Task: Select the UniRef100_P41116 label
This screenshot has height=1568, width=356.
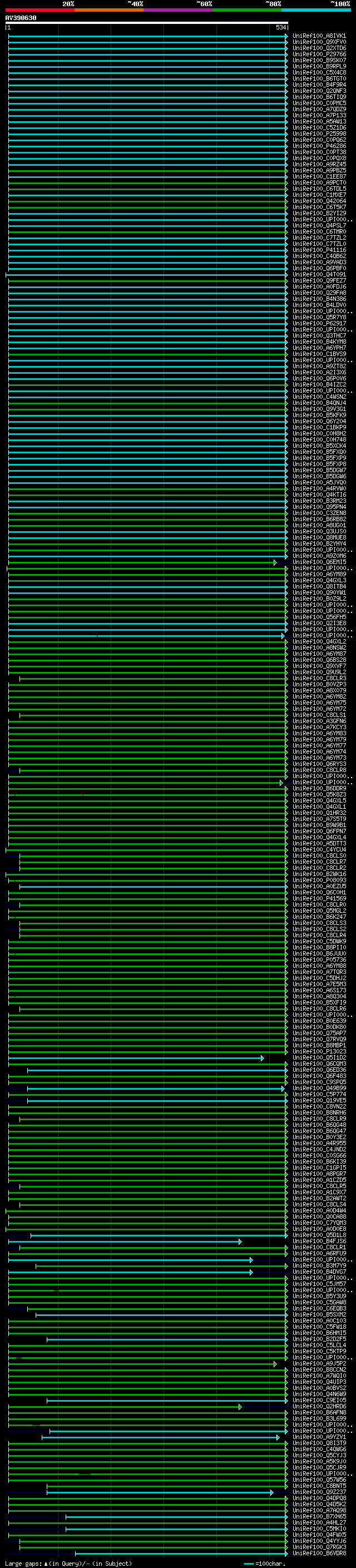Action: pyautogui.click(x=319, y=250)
